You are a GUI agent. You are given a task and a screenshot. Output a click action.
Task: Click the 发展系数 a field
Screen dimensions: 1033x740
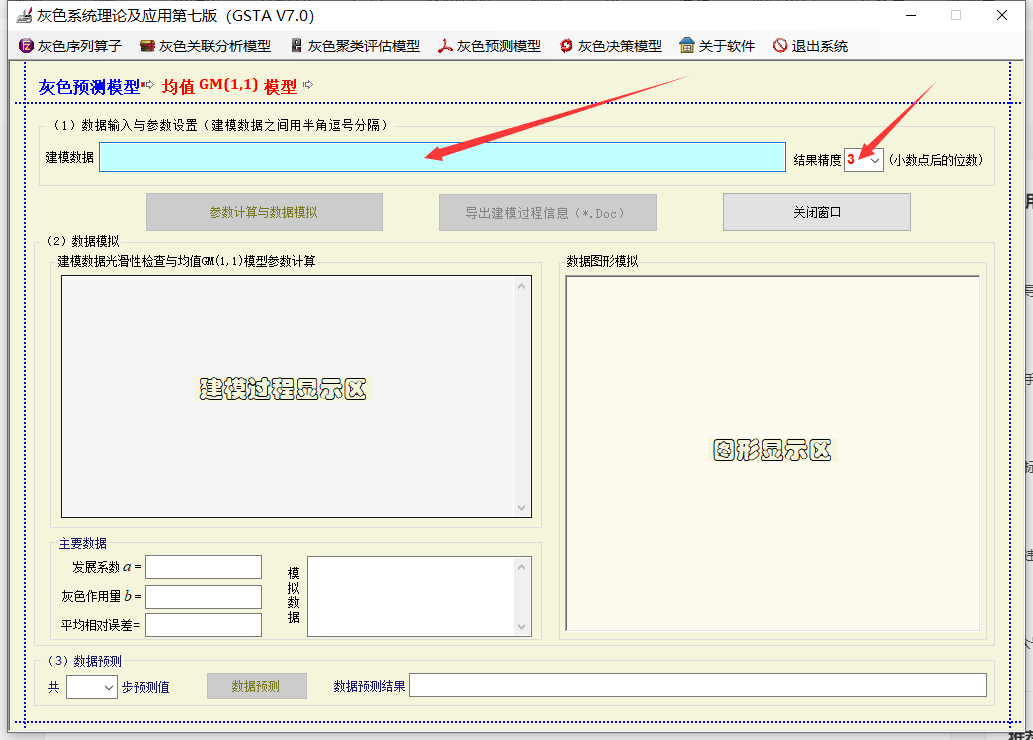pos(204,567)
